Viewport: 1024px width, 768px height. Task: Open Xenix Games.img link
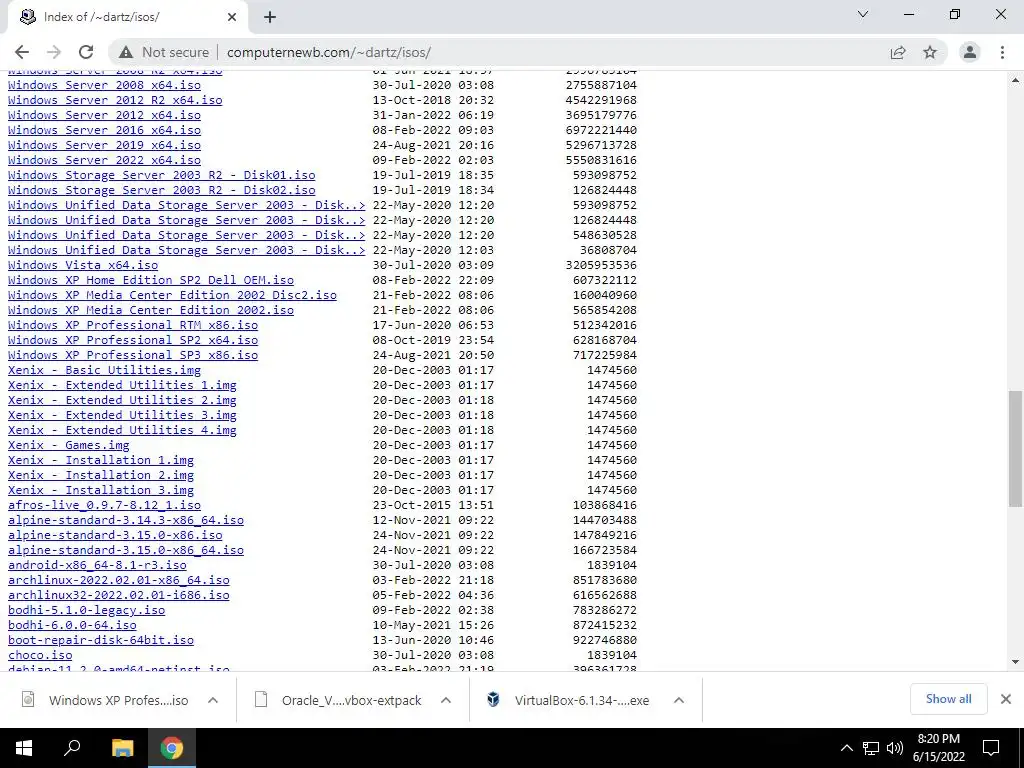69,445
